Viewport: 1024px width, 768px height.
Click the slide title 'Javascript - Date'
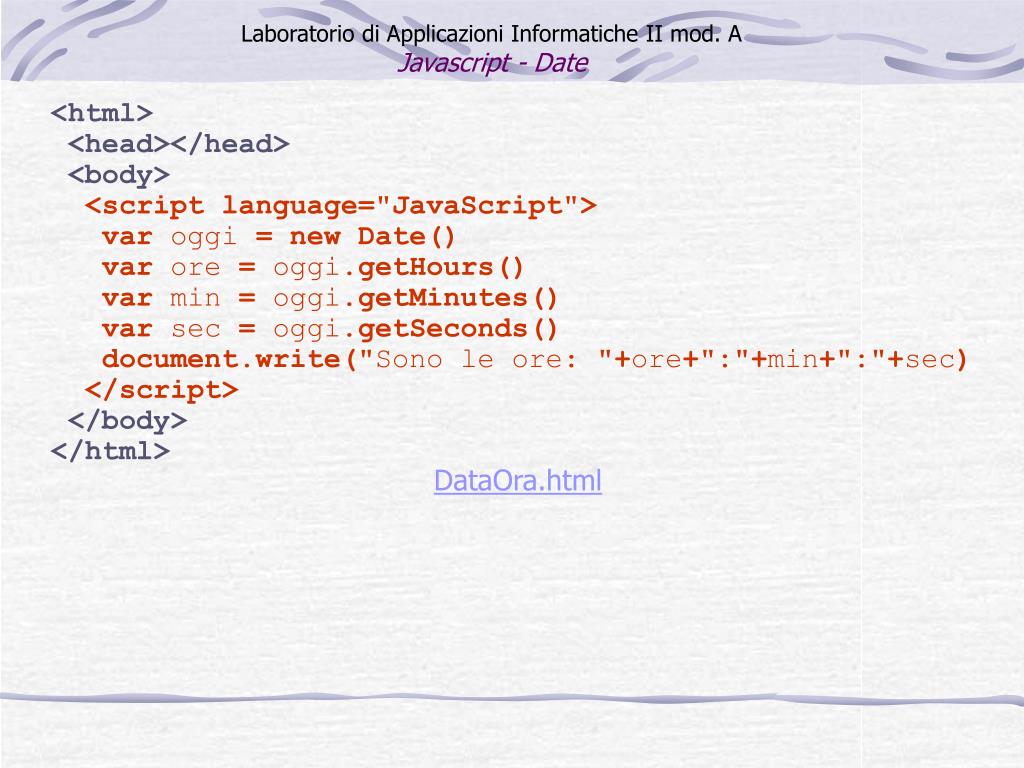[492, 63]
